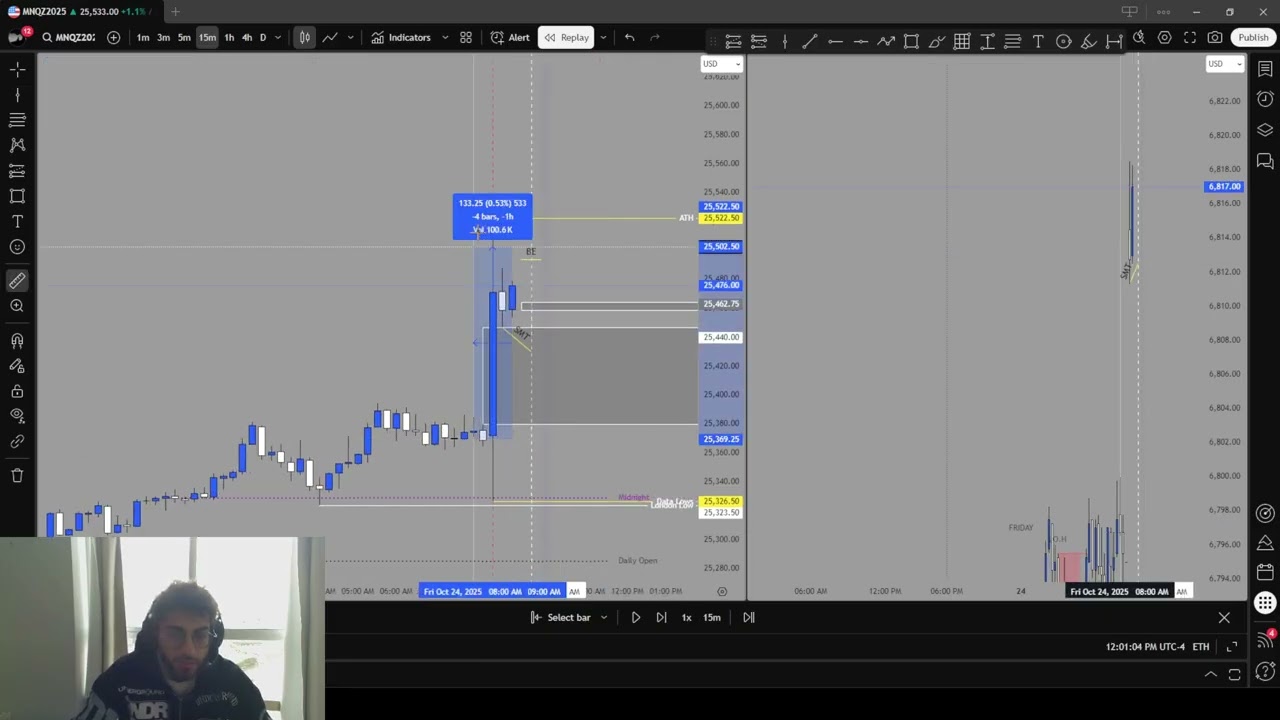1280x720 pixels.
Task: Open the watchlist panel icon
Action: pos(1265,69)
